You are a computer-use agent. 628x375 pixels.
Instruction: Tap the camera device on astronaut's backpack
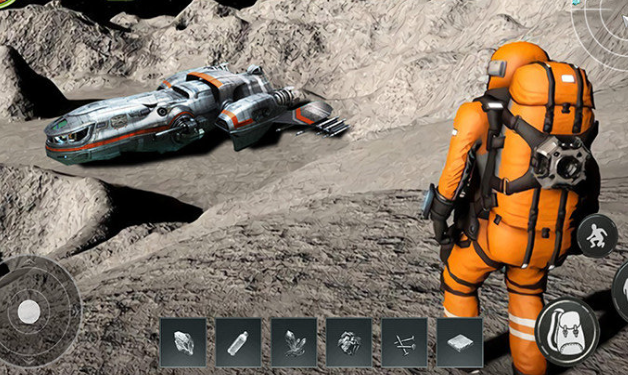(561, 163)
